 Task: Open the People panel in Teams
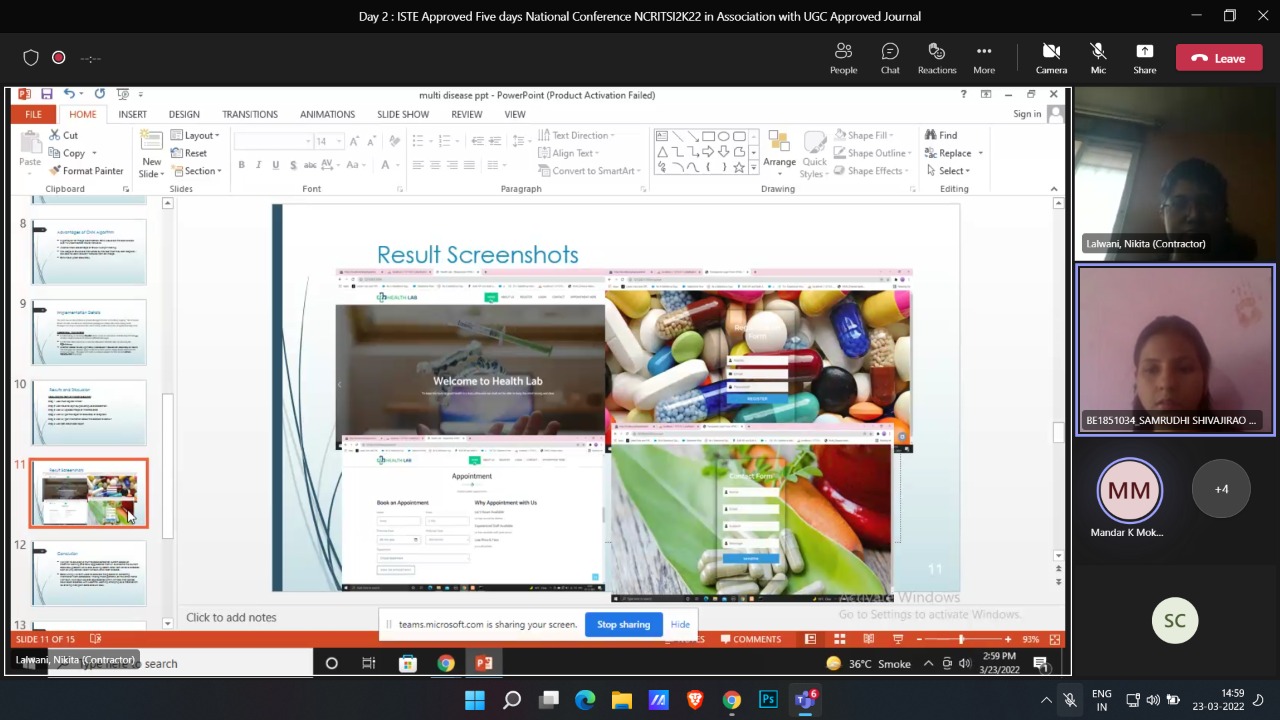843,58
